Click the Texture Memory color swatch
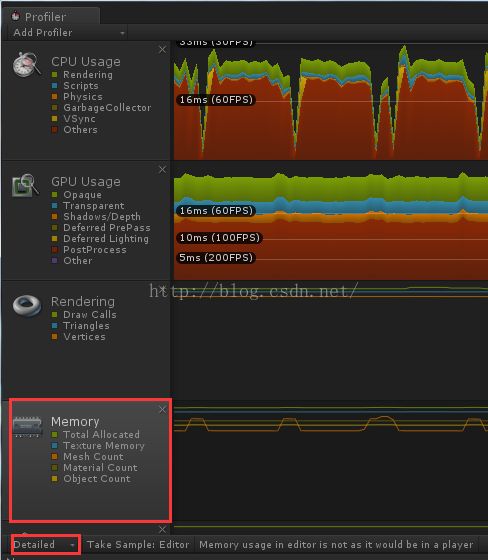The image size is (488, 560). click(54, 446)
